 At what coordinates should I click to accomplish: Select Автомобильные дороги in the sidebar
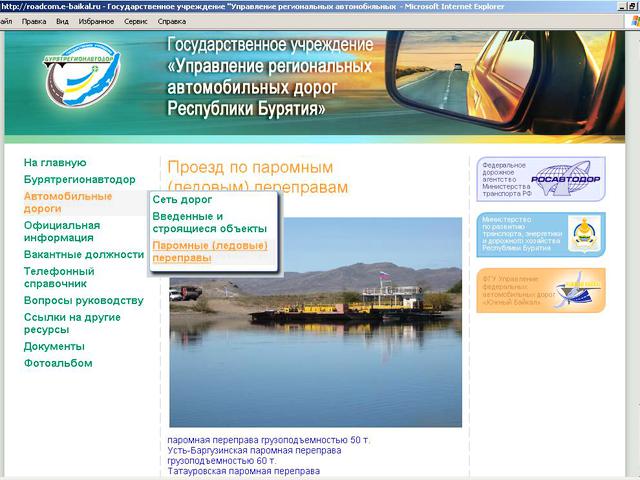point(68,202)
